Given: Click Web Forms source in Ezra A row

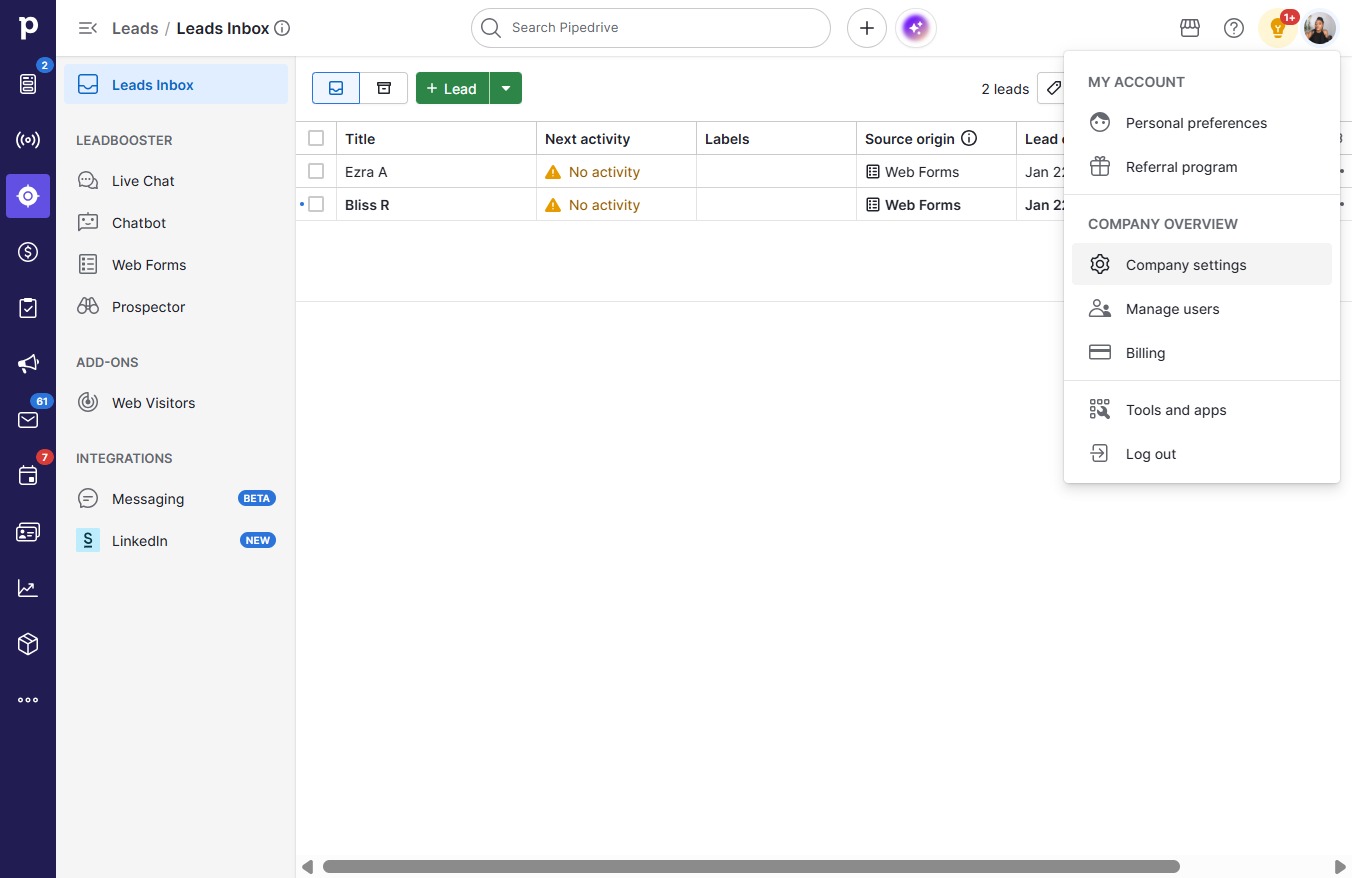Looking at the screenshot, I should coord(912,172).
